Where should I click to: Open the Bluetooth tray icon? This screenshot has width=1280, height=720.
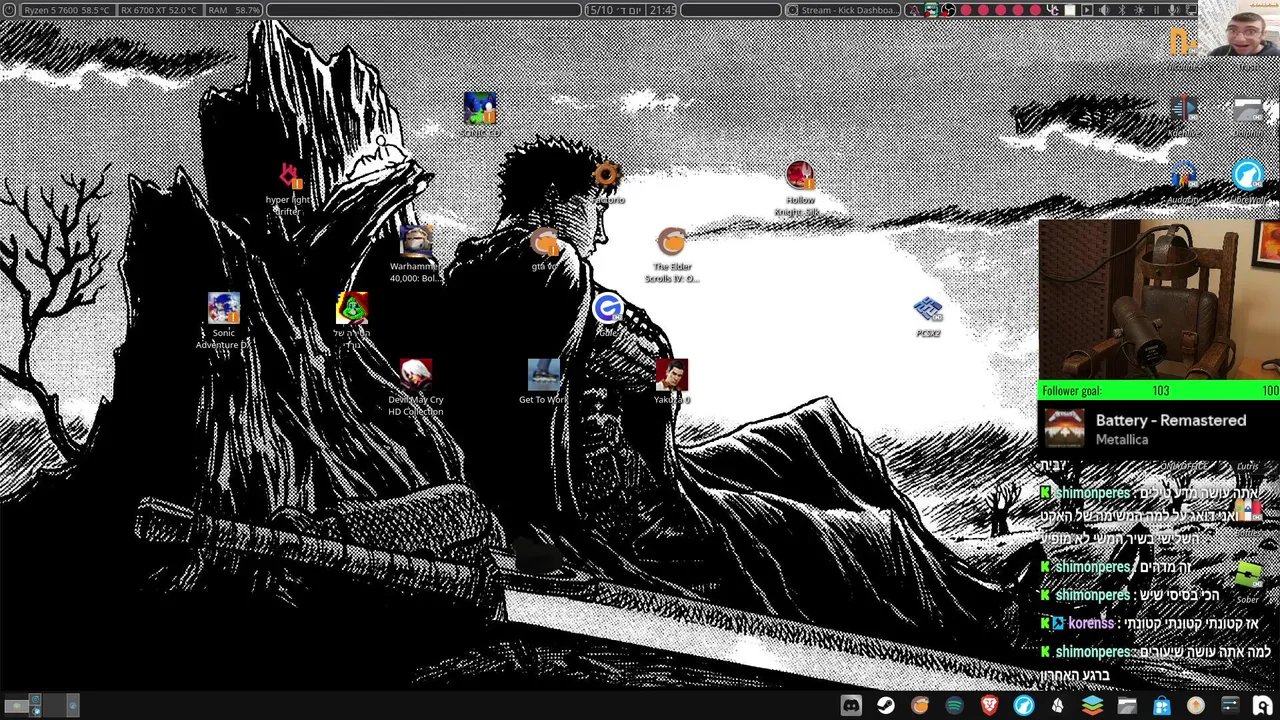(x=1121, y=10)
